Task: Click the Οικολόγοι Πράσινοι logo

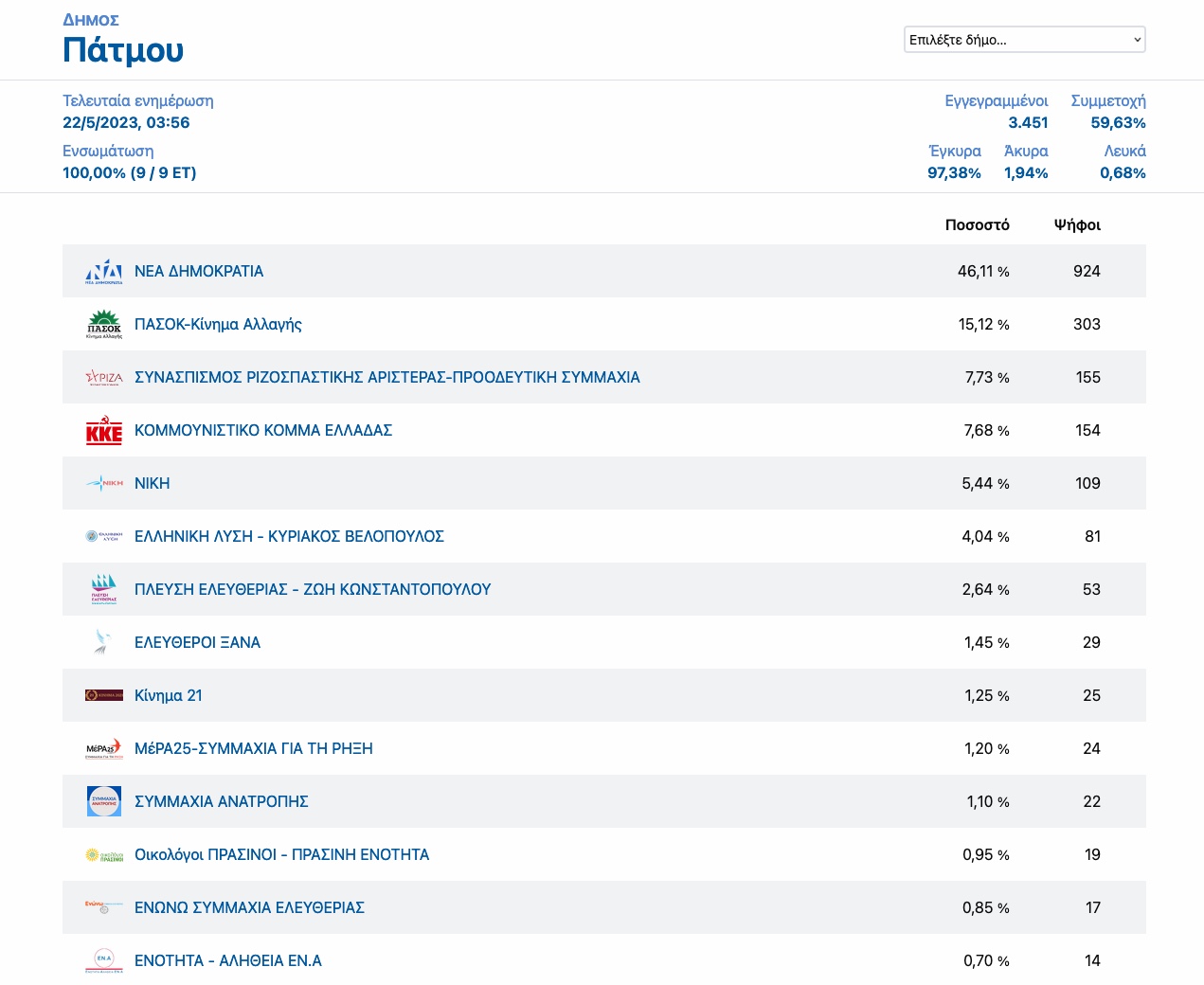Action: (104, 854)
